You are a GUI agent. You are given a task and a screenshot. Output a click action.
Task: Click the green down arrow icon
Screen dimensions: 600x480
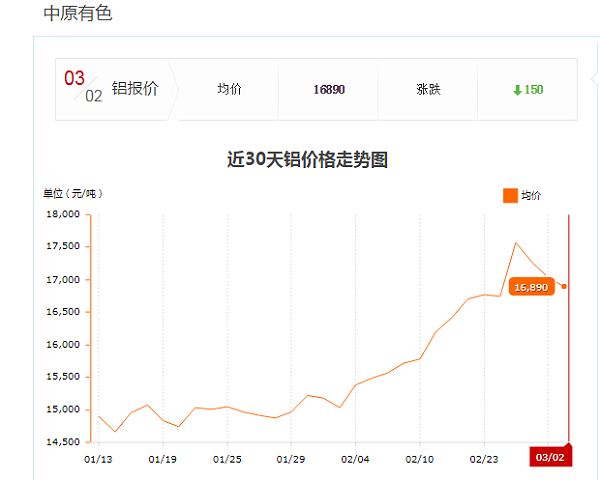[x=517, y=90]
